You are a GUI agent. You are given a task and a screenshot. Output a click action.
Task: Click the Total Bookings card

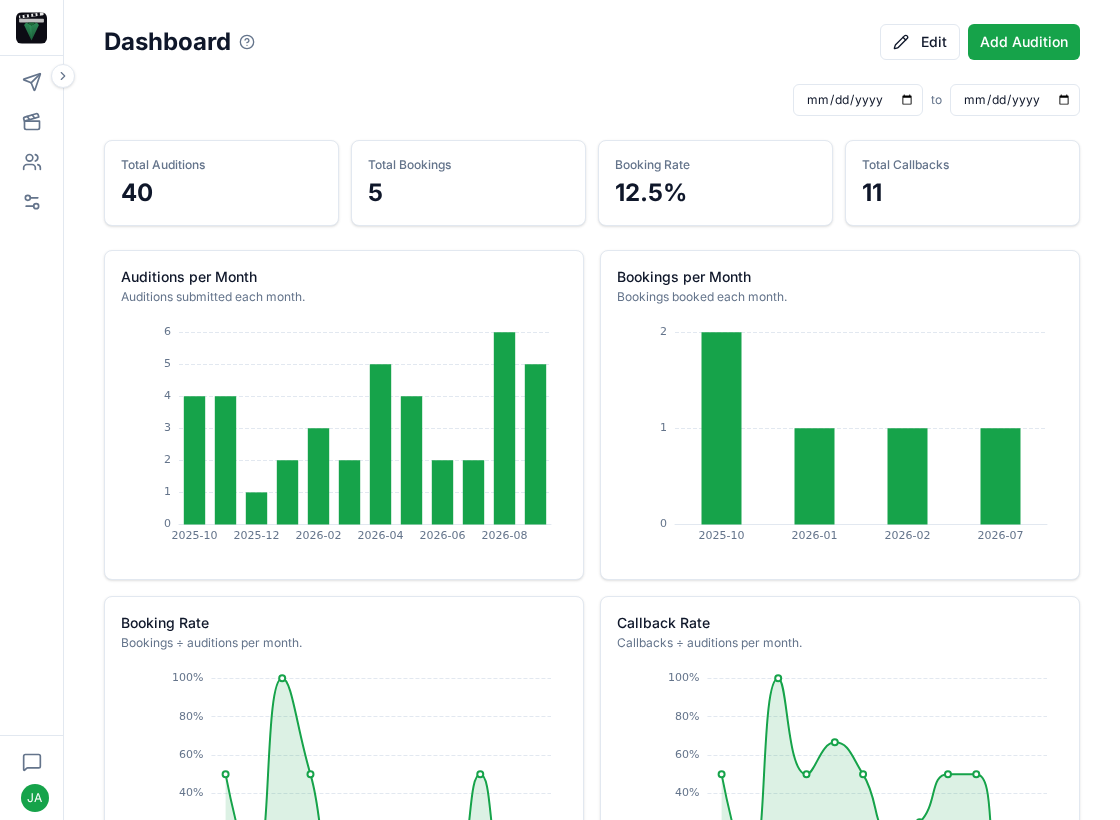468,183
